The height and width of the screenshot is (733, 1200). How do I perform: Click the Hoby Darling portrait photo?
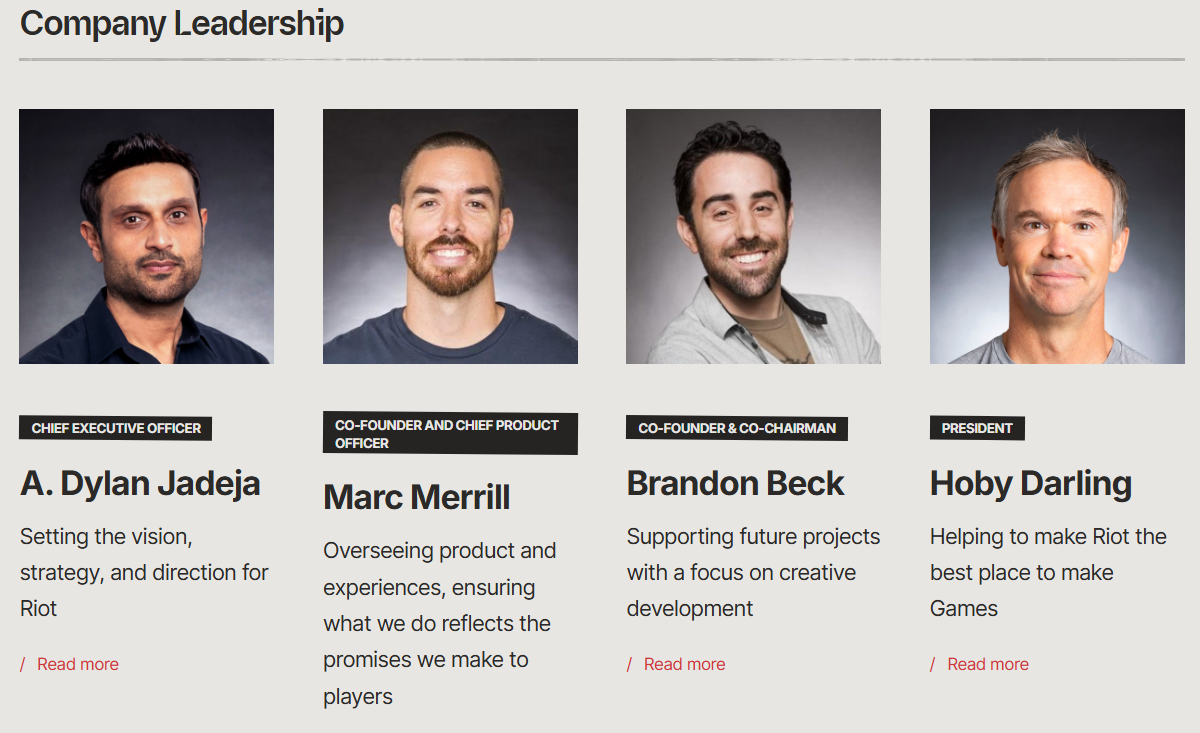tap(1057, 236)
